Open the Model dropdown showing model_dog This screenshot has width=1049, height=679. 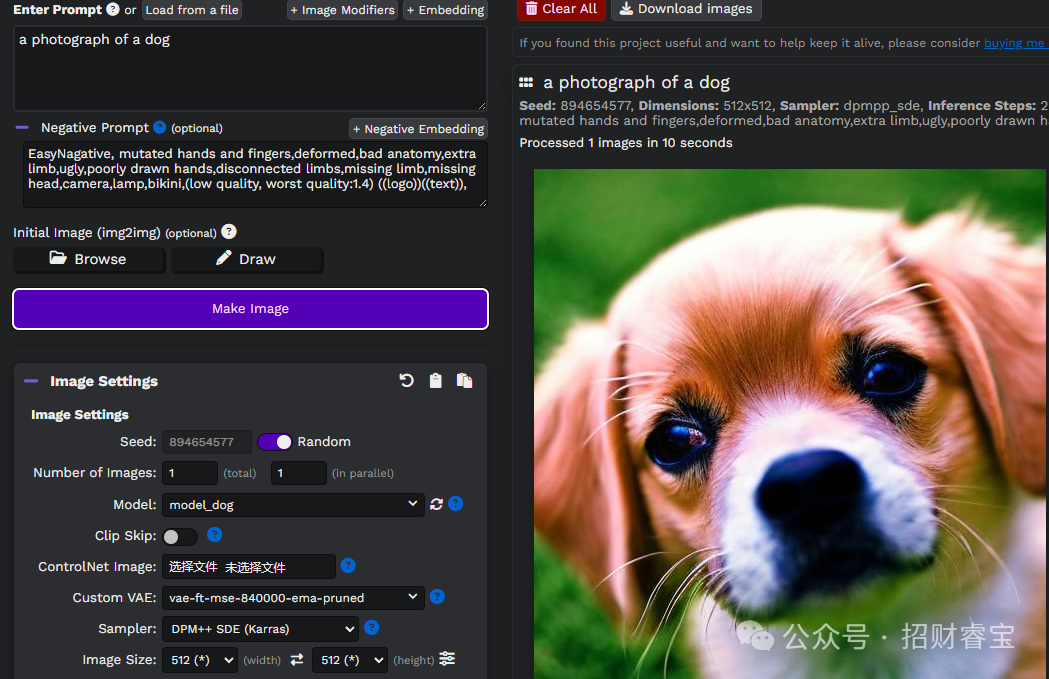click(293, 504)
